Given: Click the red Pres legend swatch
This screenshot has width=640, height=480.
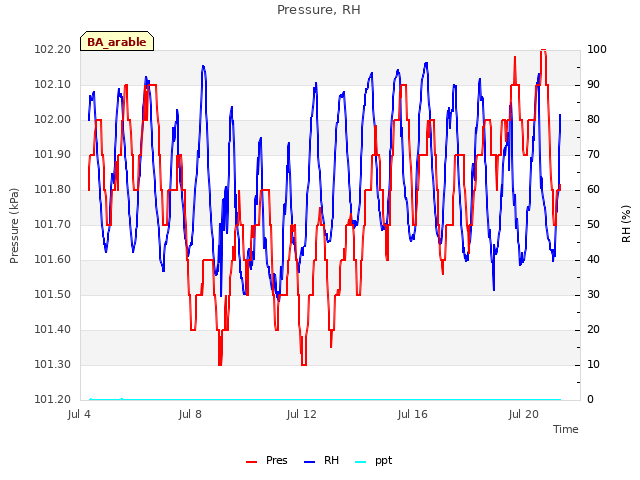Looking at the screenshot, I should 251,462.
